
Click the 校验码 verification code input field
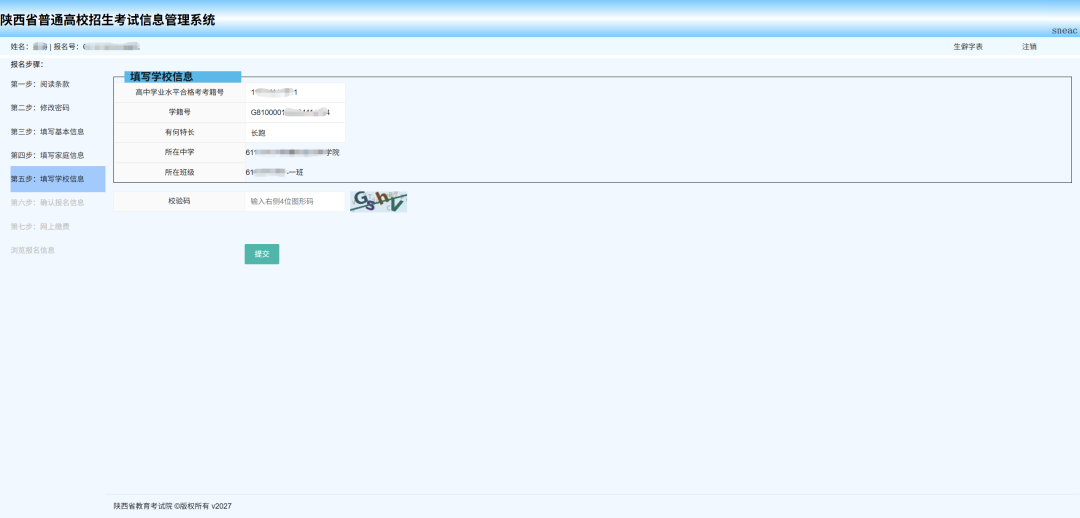click(x=295, y=201)
